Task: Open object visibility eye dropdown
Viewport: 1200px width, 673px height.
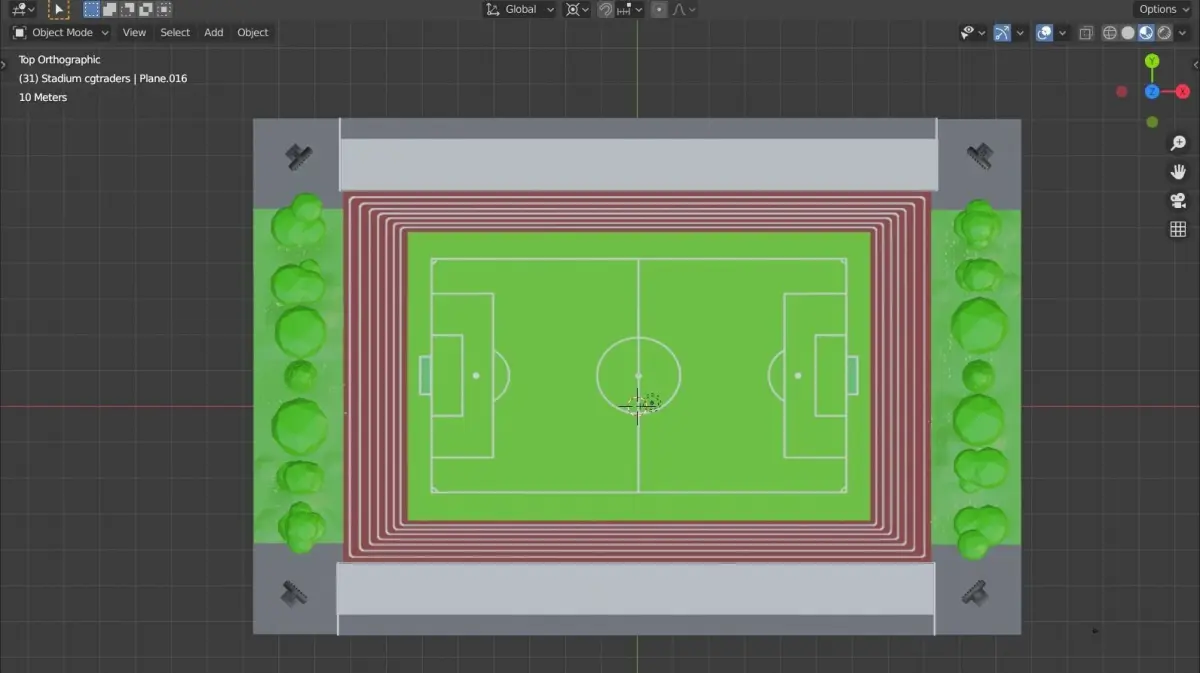Action: (973, 32)
